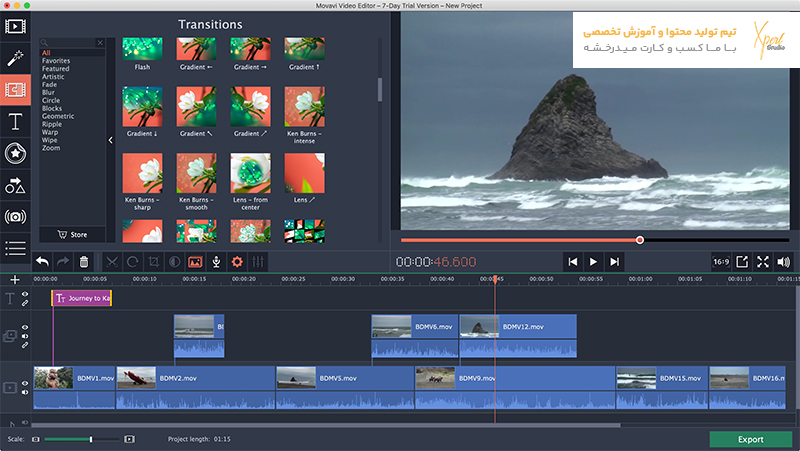This screenshot has height=451, width=800.
Task: Click the Export button
Action: pos(751,439)
